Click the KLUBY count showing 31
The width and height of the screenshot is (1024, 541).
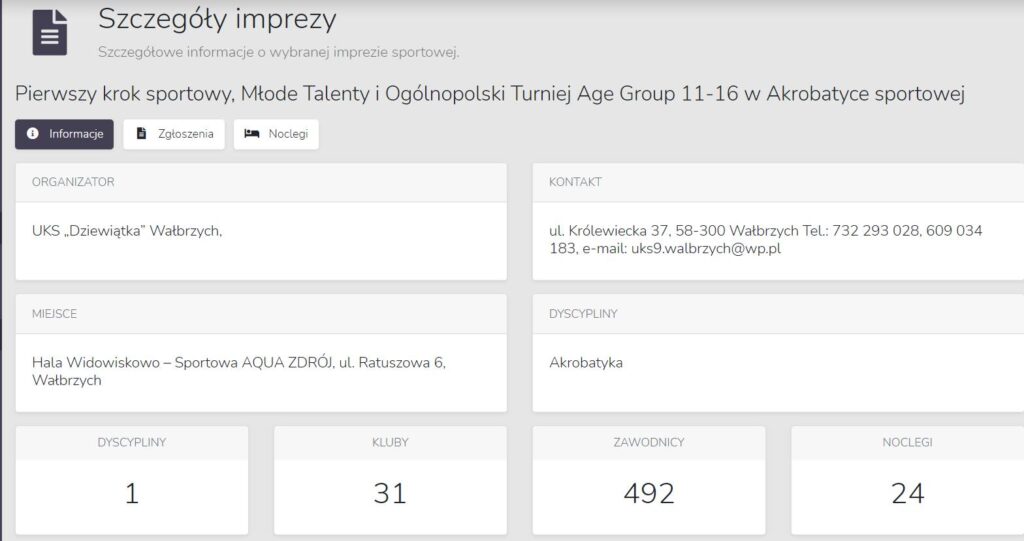390,493
